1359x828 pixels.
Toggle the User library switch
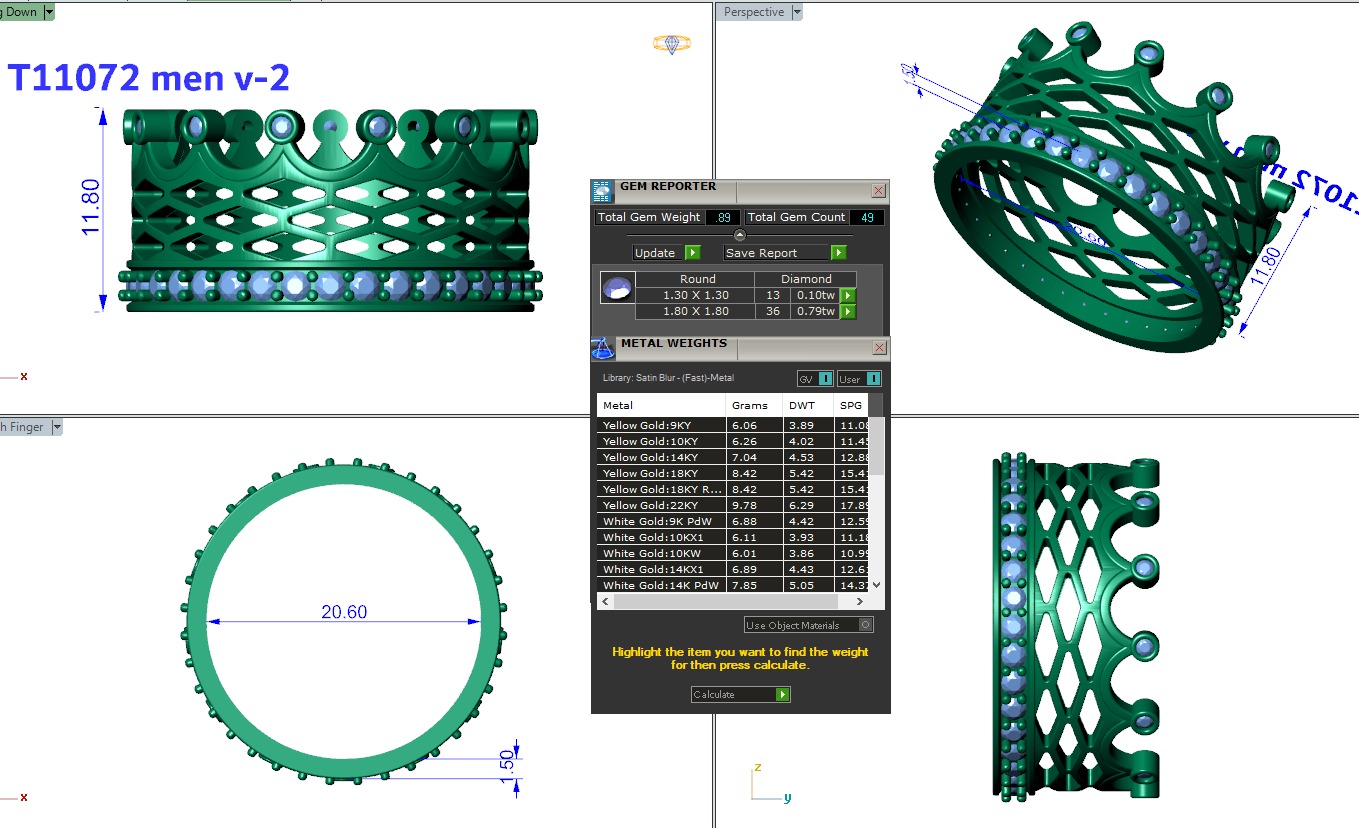pos(860,379)
